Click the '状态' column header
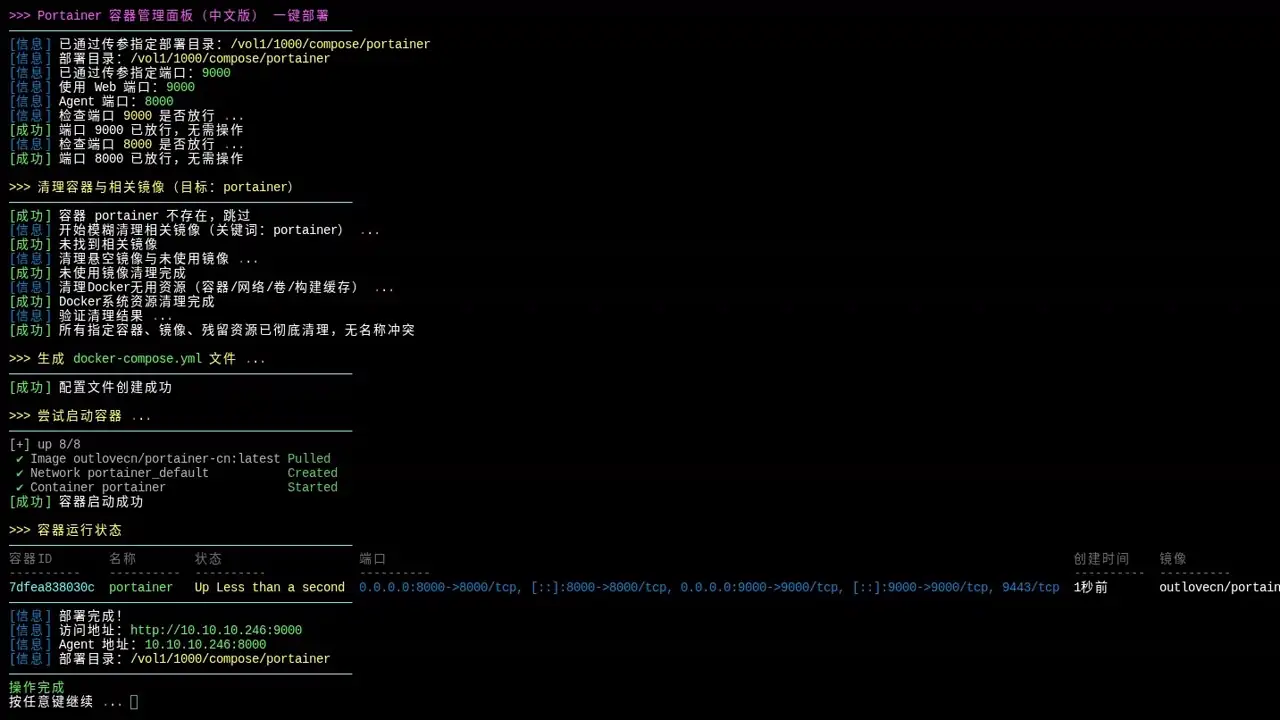The image size is (1280, 720). pos(209,559)
